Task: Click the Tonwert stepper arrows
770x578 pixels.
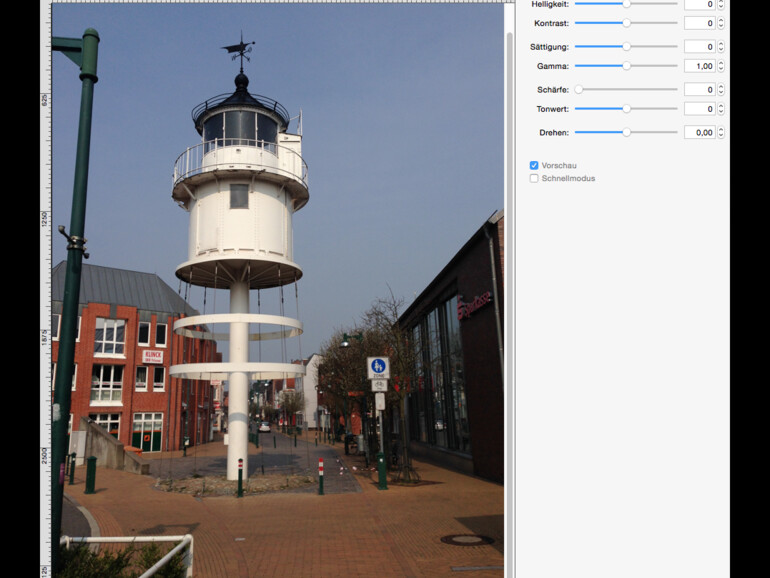Action: (x=721, y=109)
